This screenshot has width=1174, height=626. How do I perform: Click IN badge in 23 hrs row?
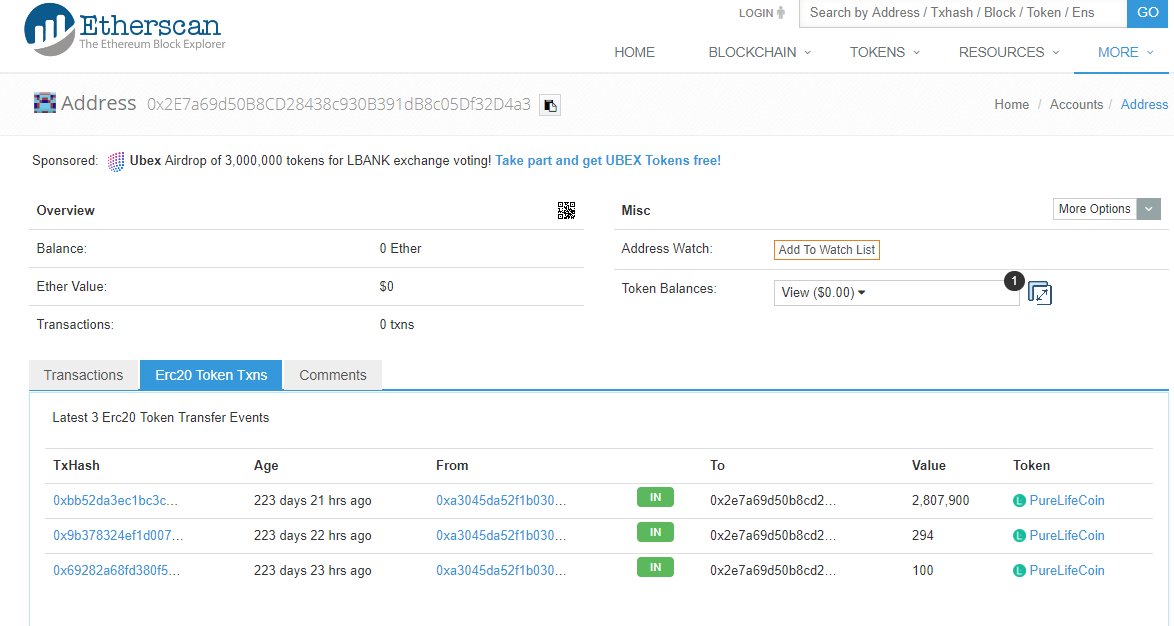pos(655,568)
